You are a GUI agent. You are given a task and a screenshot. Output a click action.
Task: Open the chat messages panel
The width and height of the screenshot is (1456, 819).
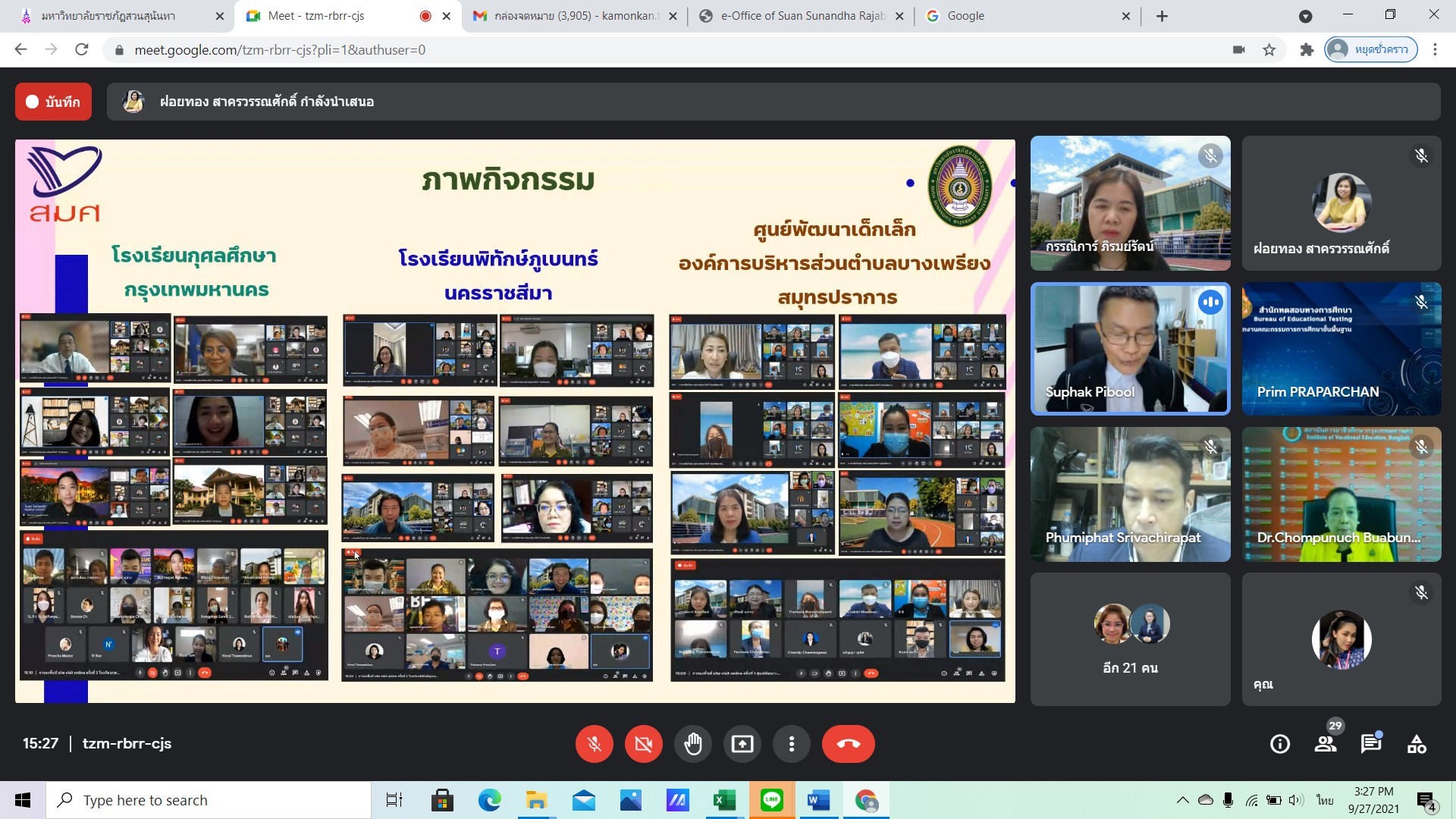coord(1370,744)
